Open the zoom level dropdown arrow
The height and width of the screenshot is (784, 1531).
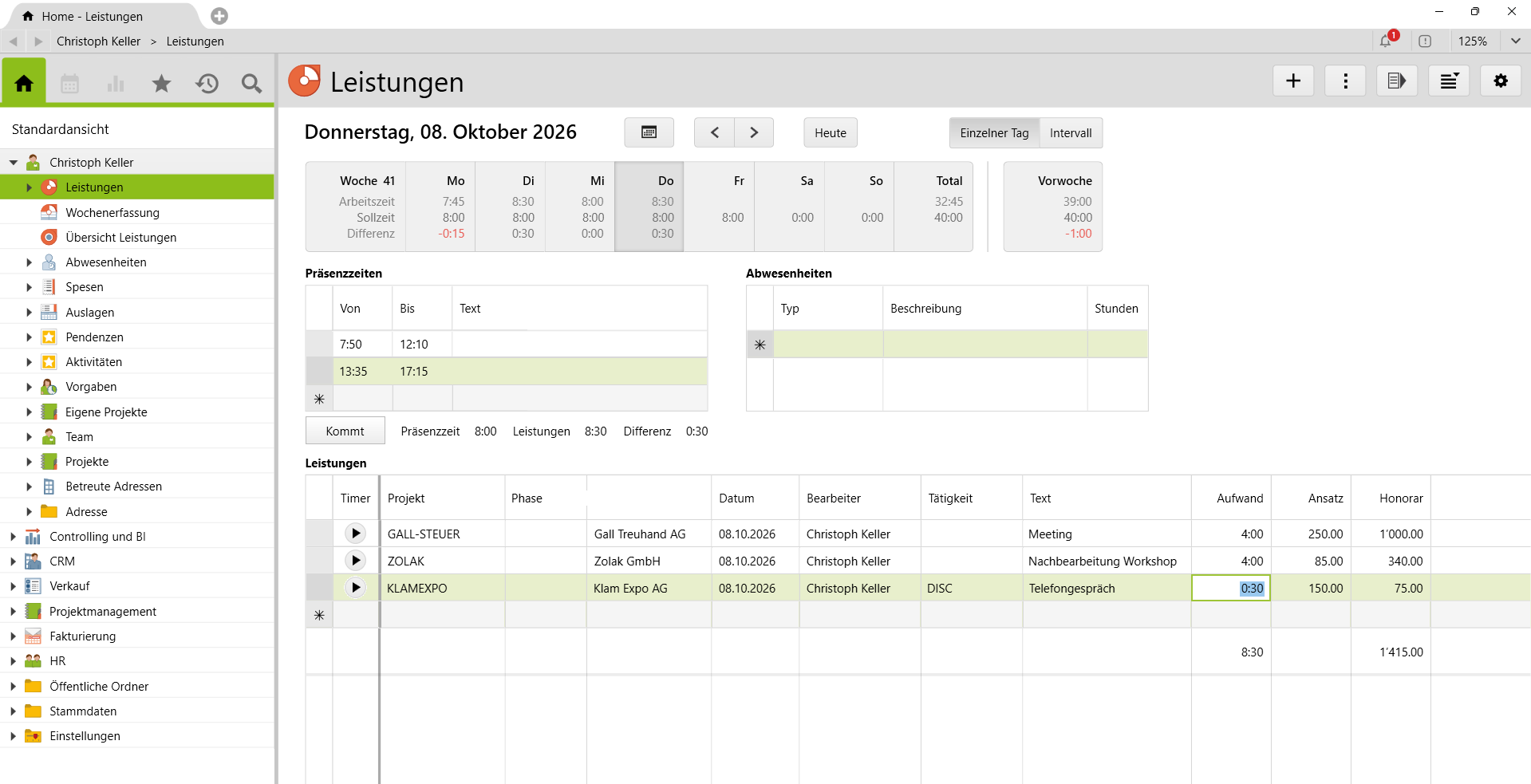pos(1515,41)
